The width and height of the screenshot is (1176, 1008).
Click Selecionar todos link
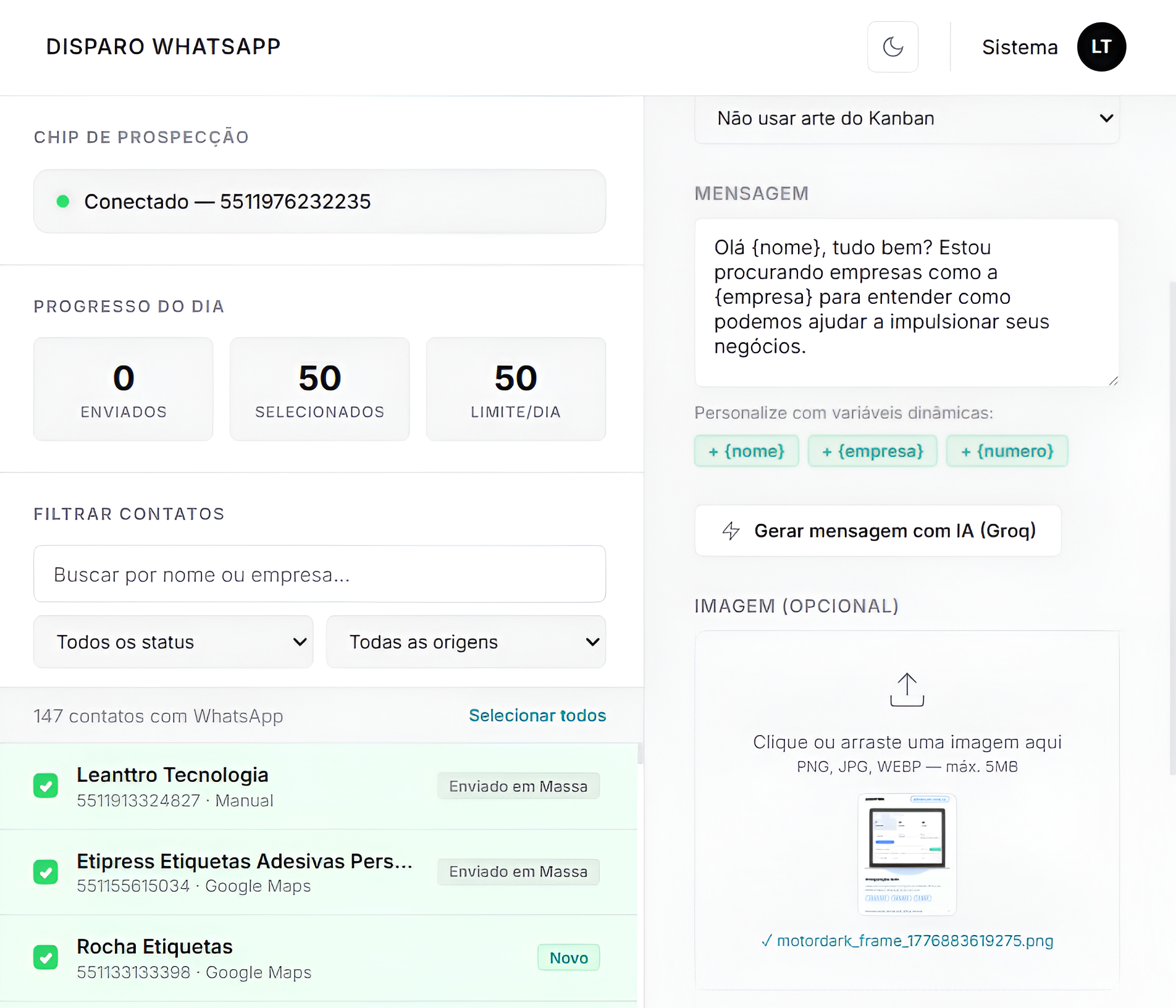click(537, 715)
